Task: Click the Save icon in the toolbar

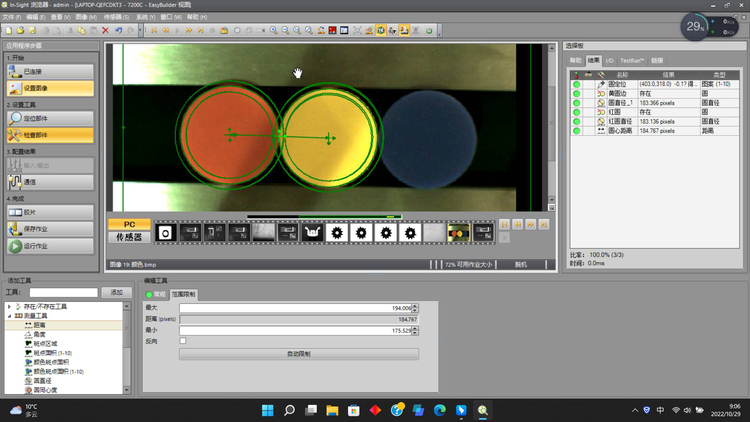Action: tap(33, 30)
